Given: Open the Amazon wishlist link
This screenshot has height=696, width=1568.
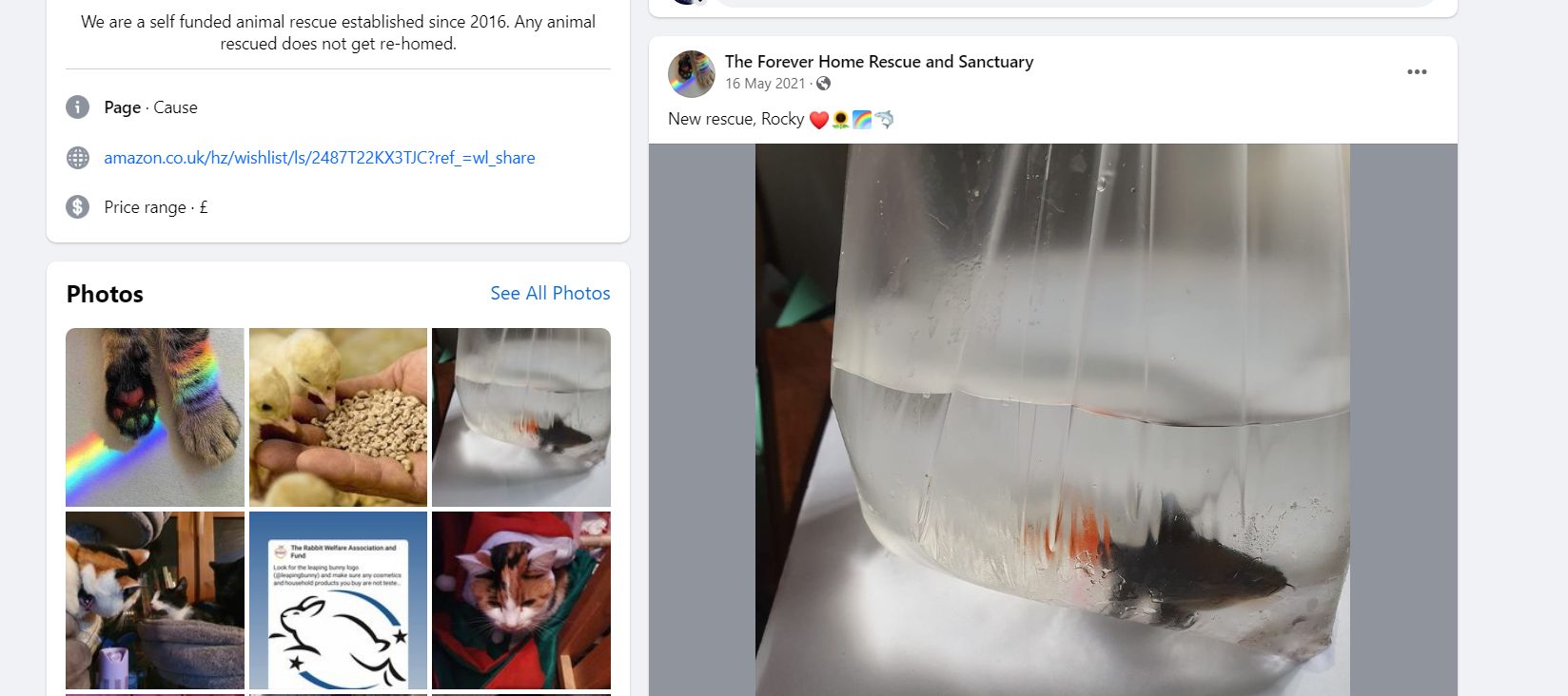Looking at the screenshot, I should [320, 158].
